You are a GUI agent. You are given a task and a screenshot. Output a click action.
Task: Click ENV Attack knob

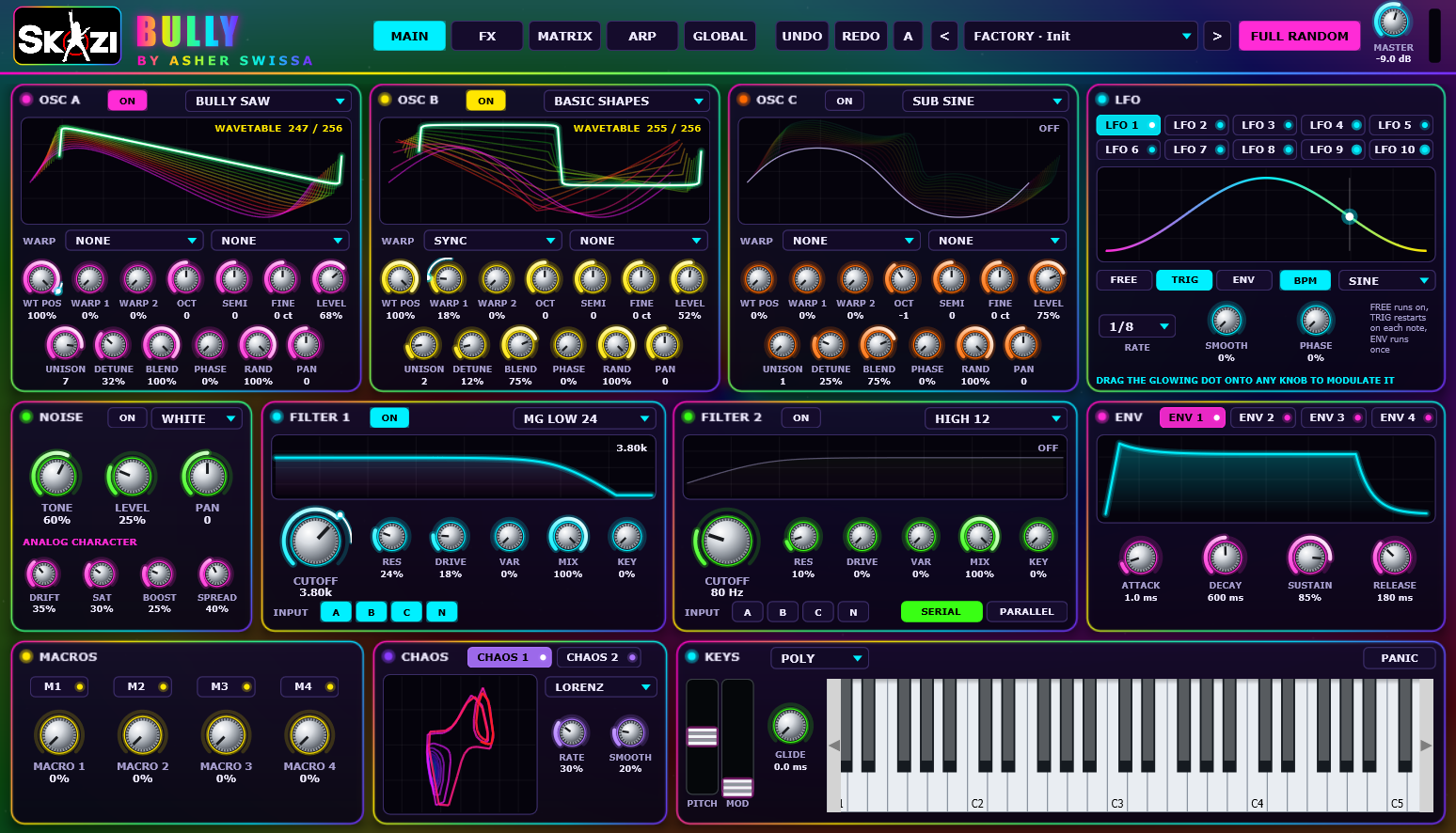(1140, 558)
